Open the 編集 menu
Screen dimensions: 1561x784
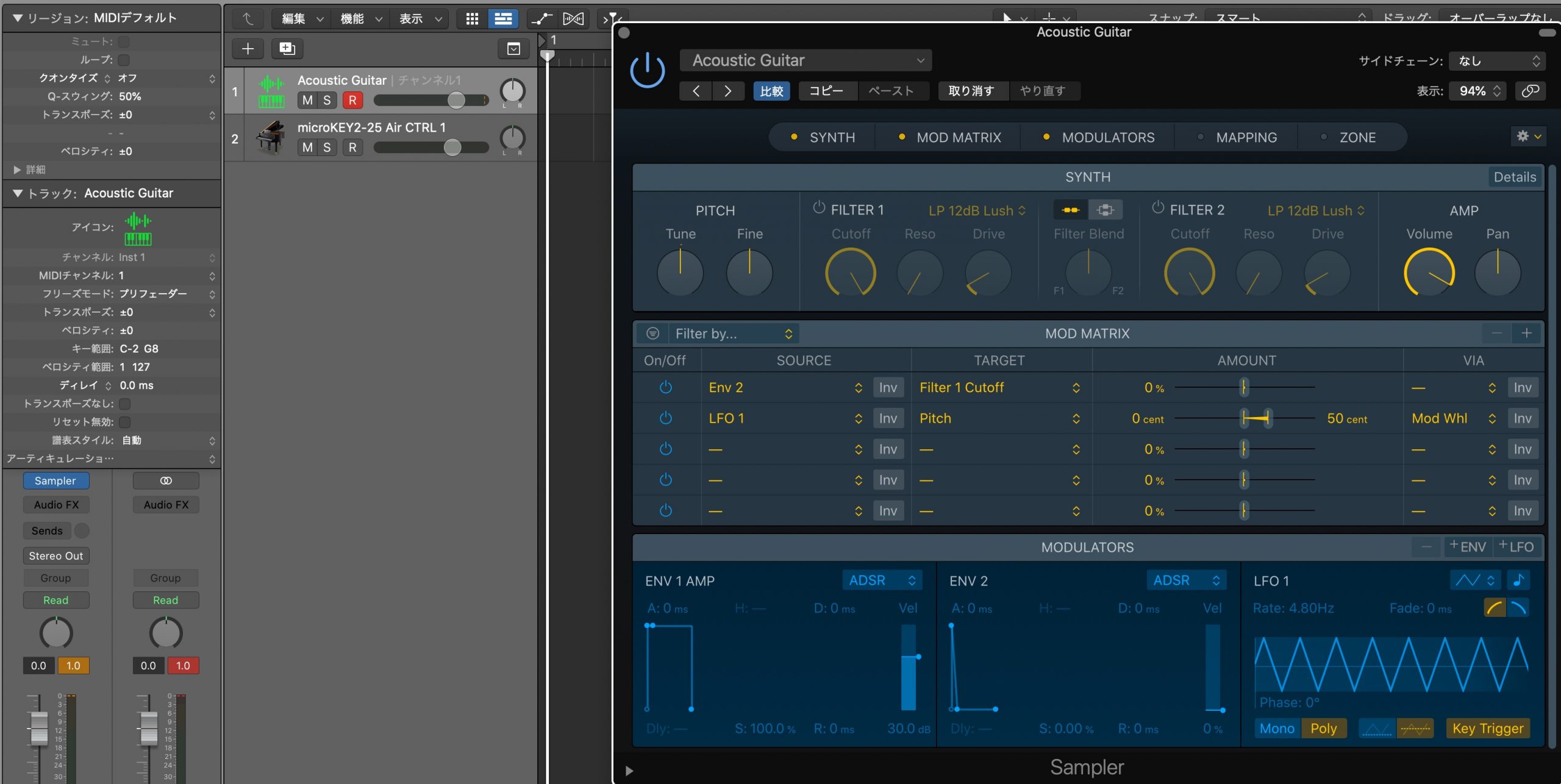click(x=301, y=19)
